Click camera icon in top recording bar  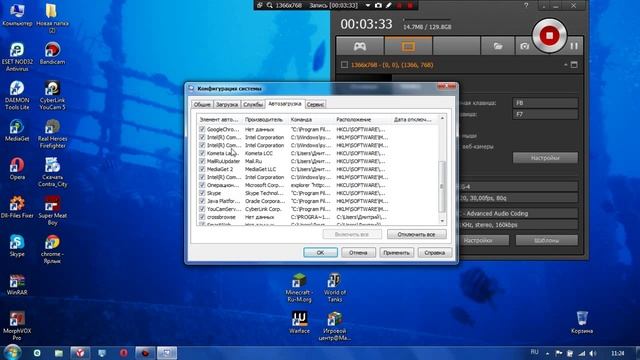[378, 5]
